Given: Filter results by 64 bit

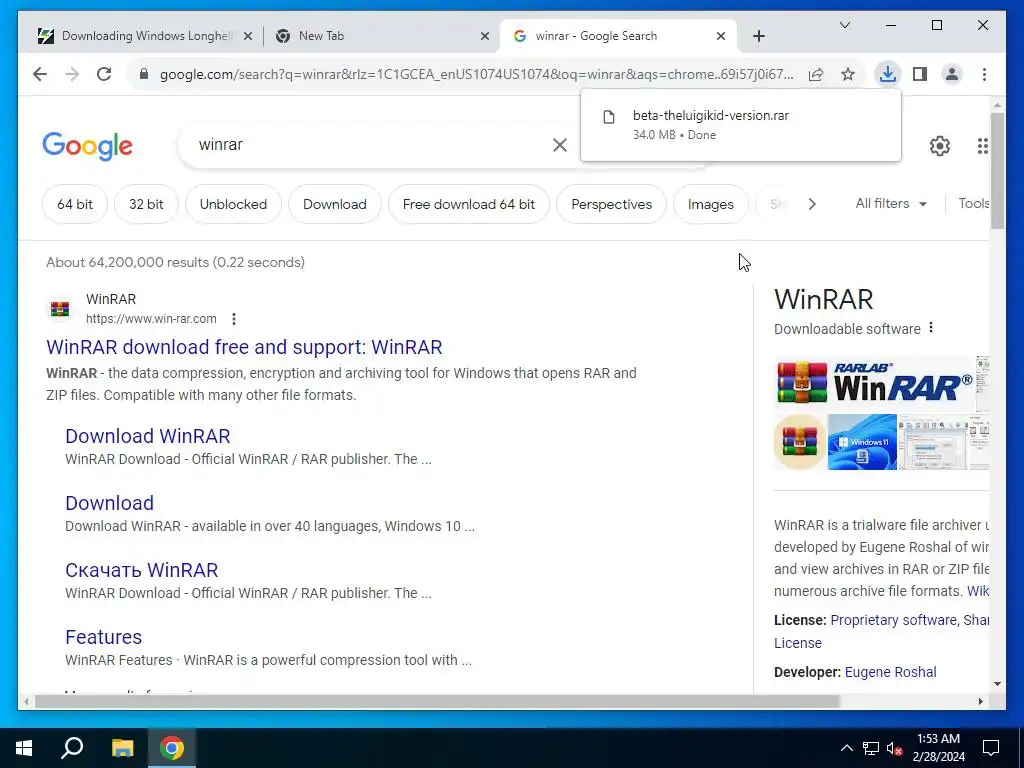Looking at the screenshot, I should (x=74, y=204).
